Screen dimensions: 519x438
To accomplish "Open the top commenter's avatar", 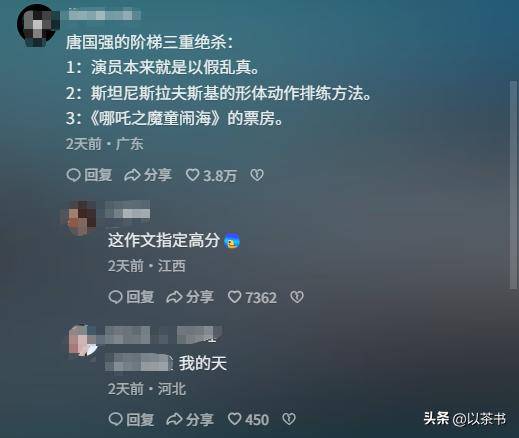I will click(x=37, y=25).
